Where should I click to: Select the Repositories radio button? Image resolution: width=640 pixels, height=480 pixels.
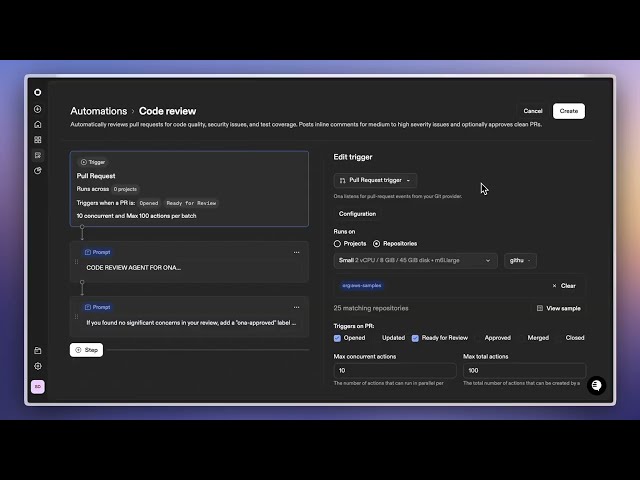[376, 244]
